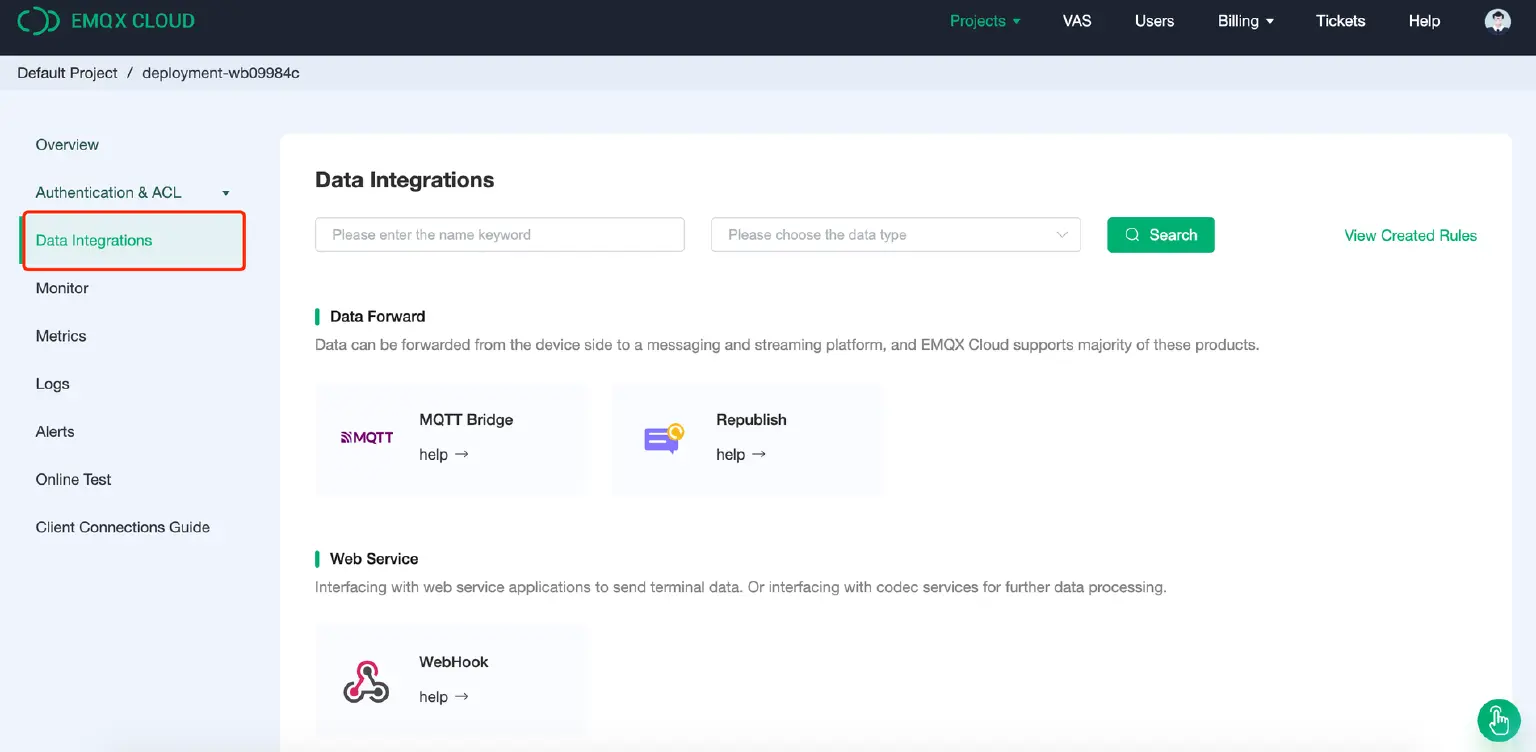Click the magnifier icon inside the Search button

tap(1132, 234)
